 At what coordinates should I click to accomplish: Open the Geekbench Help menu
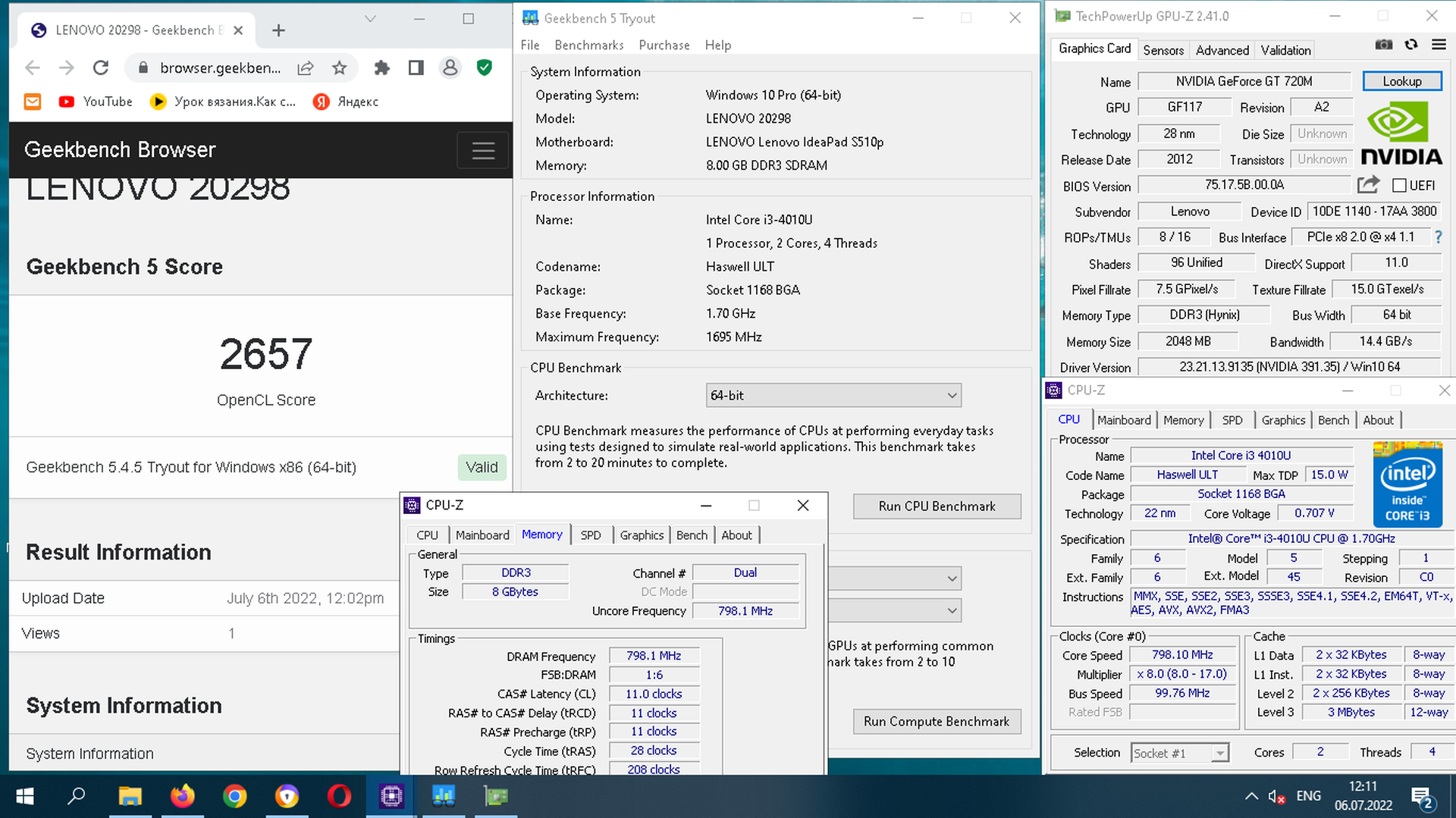tap(718, 45)
